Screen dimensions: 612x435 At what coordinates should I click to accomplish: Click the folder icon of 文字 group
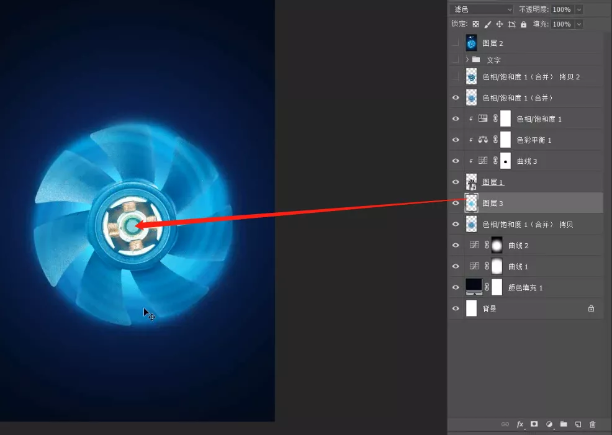click(x=476, y=60)
